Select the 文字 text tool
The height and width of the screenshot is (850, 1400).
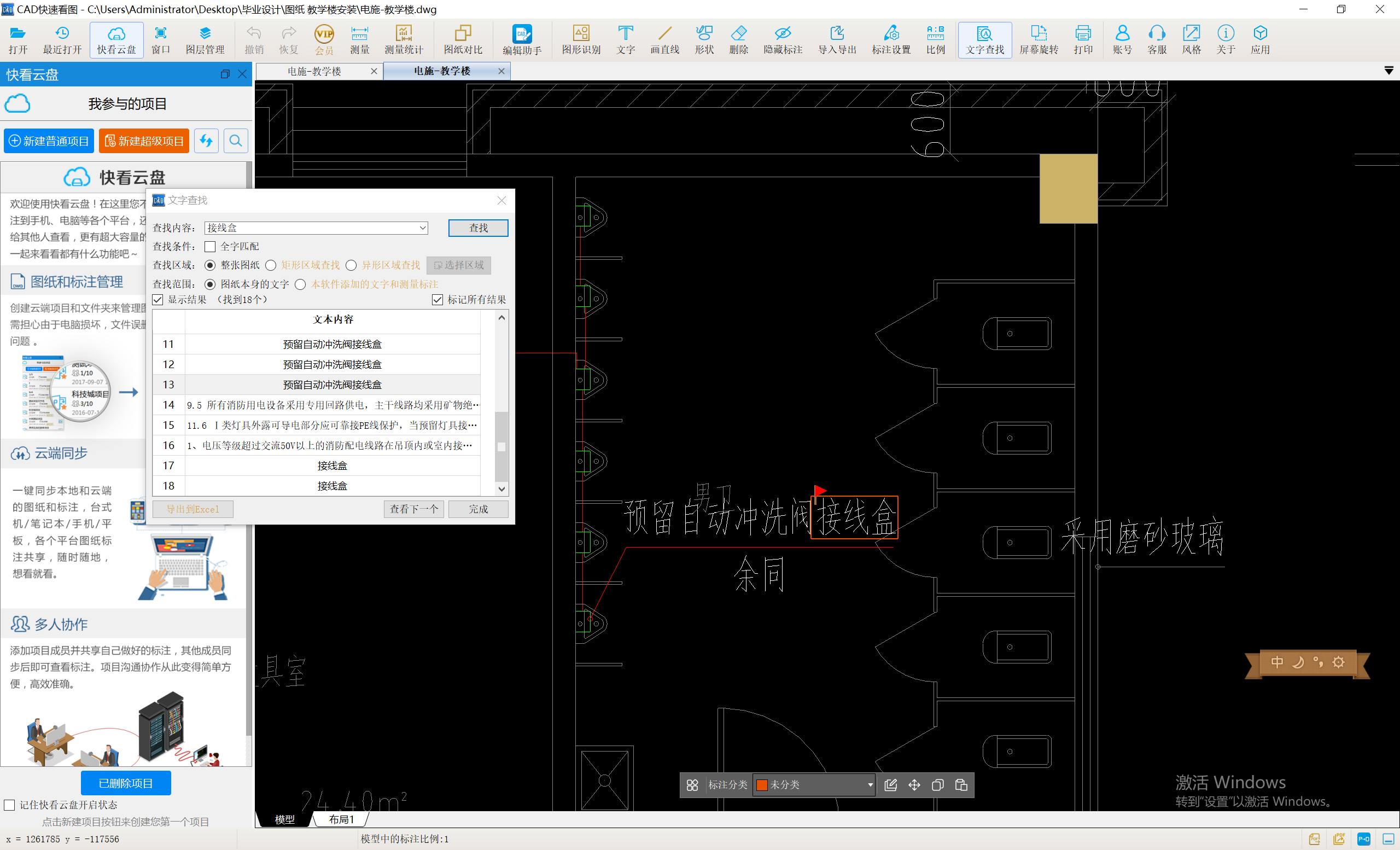626,40
